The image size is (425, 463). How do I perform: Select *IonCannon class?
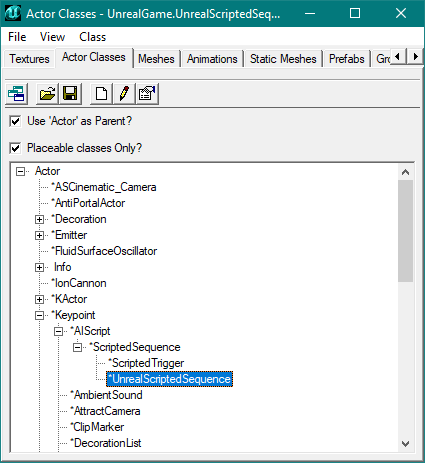[79, 283]
